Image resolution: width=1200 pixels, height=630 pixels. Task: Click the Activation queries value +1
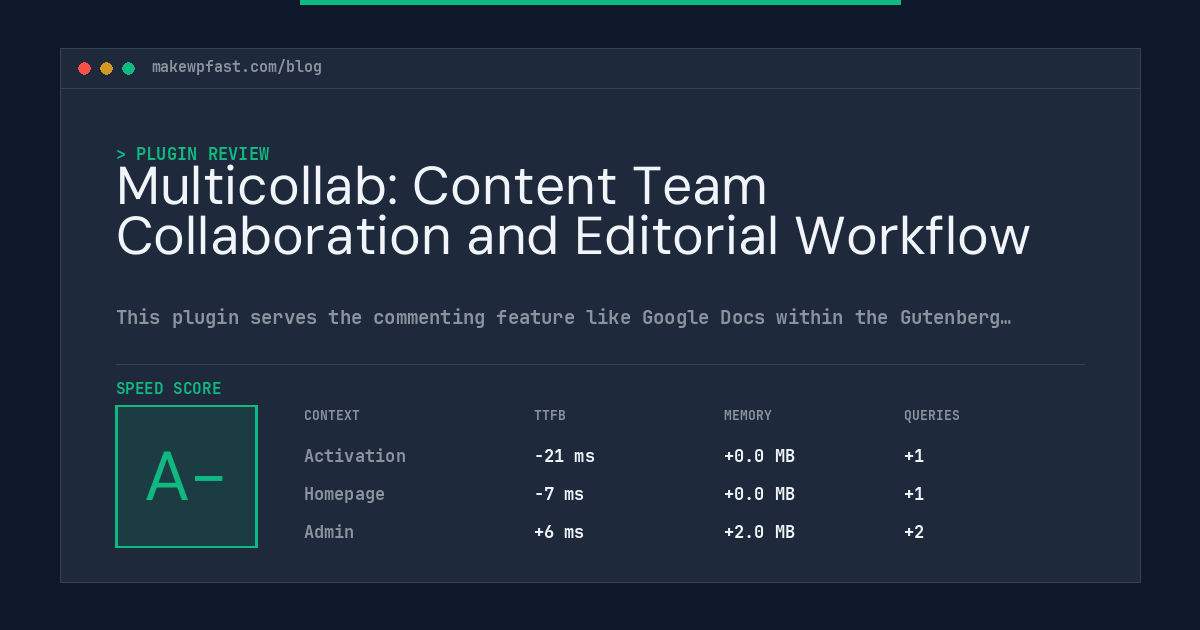[914, 456]
